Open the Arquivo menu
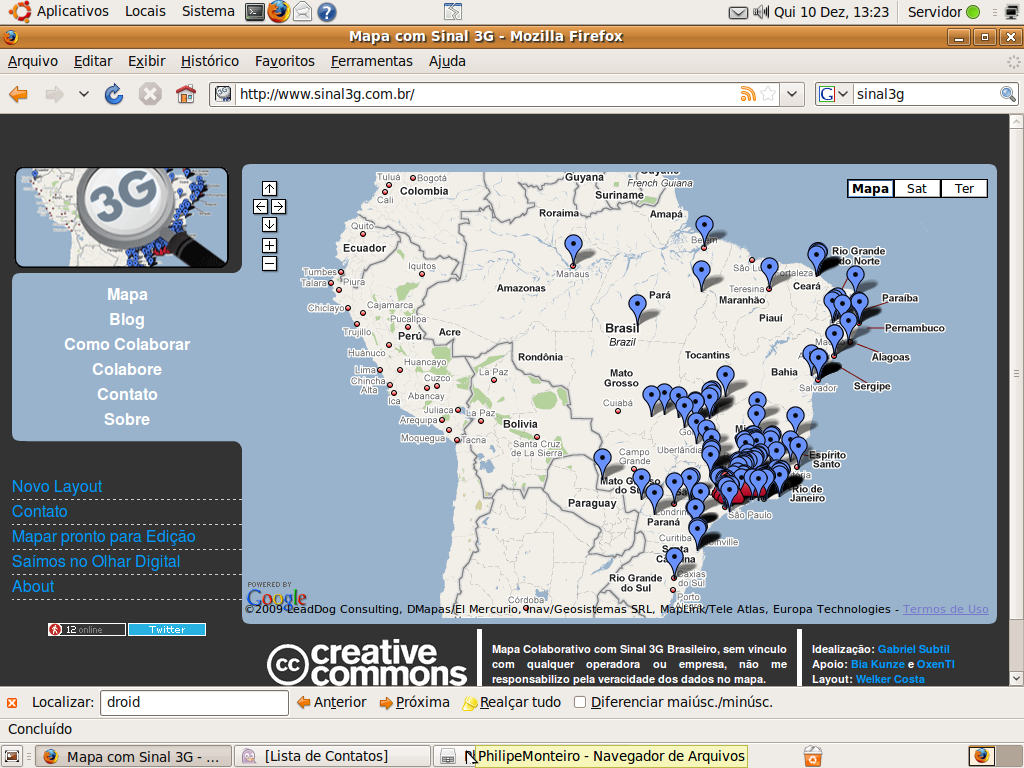Screen dimensions: 1024x768 coord(33,61)
